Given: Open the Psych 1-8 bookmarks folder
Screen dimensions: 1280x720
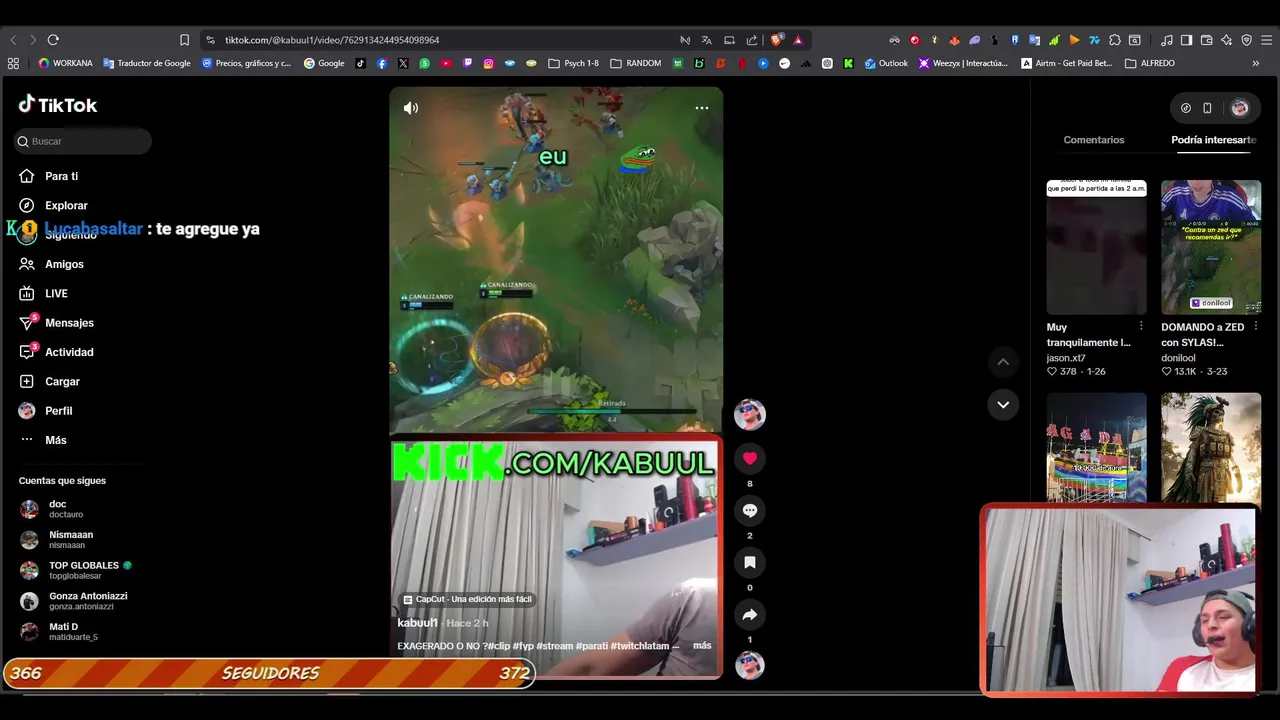Looking at the screenshot, I should [x=574, y=63].
